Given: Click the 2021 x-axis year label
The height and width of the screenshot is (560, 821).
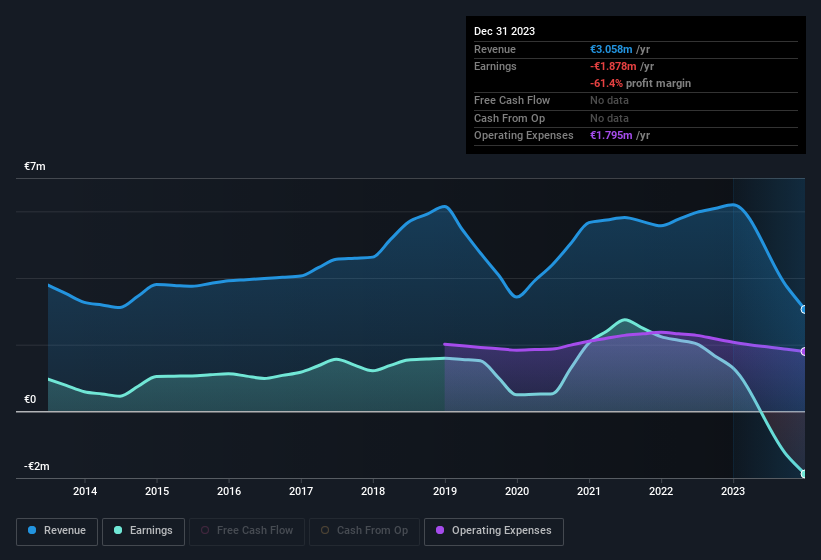Looking at the screenshot, I should point(589,491).
